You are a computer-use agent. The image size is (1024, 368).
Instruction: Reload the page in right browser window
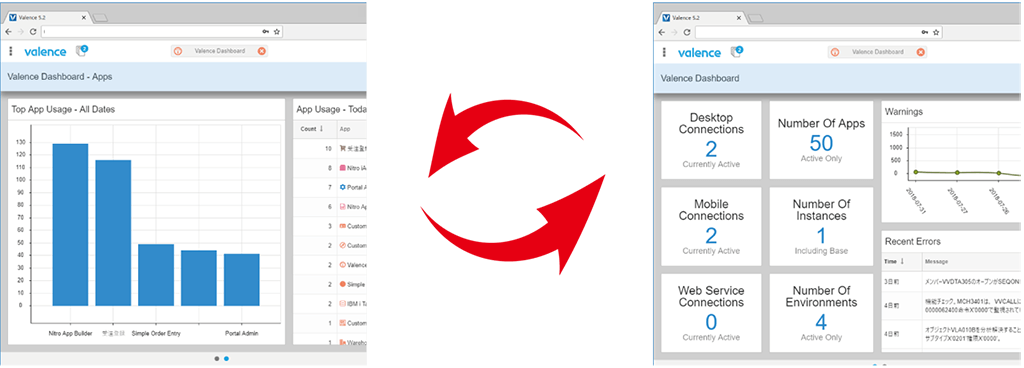(x=687, y=32)
